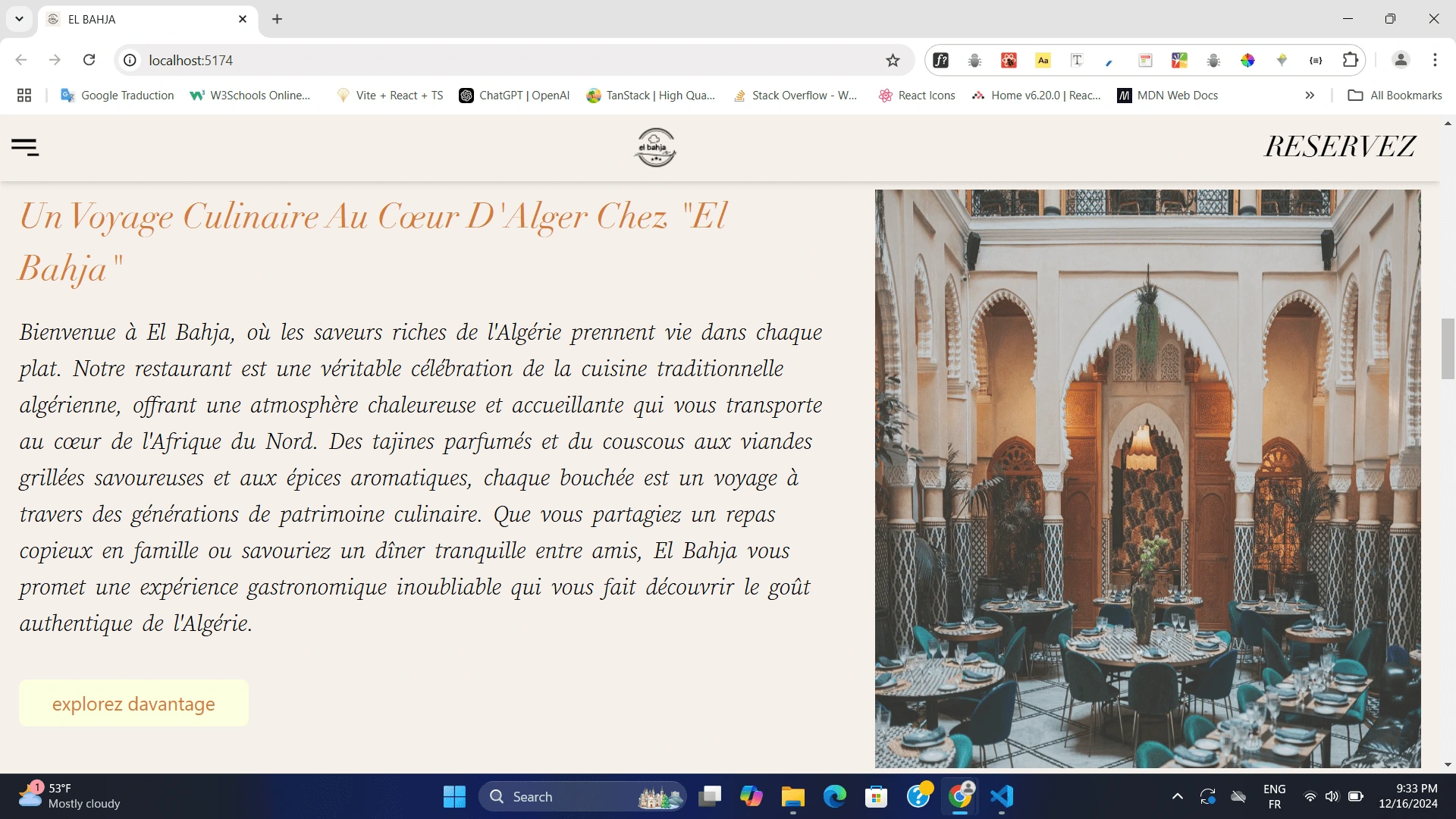Show hidden system tray icons
Viewport: 1456px width, 819px height.
(1177, 796)
